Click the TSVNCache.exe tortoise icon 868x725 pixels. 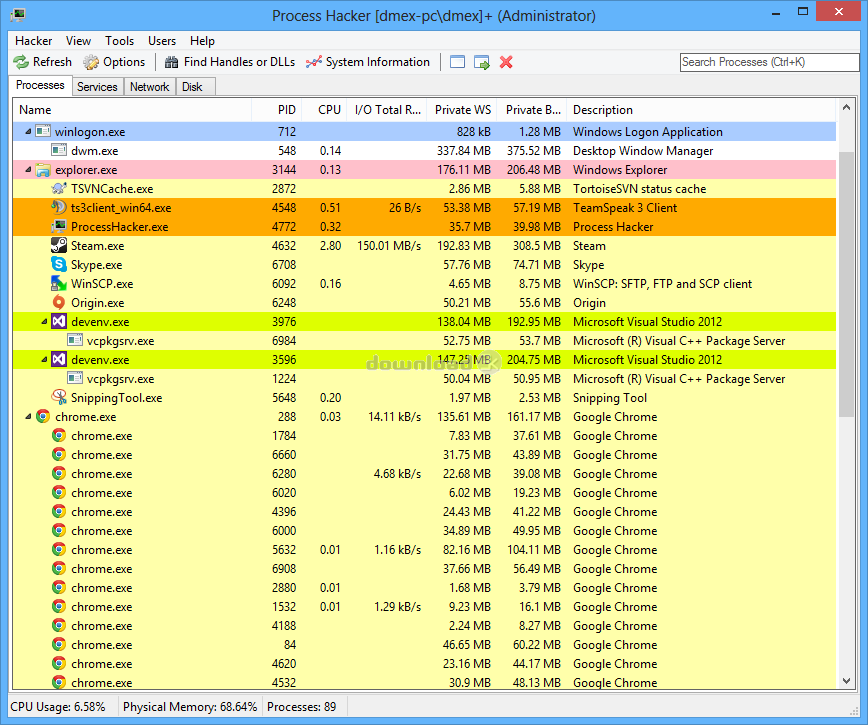(x=59, y=188)
